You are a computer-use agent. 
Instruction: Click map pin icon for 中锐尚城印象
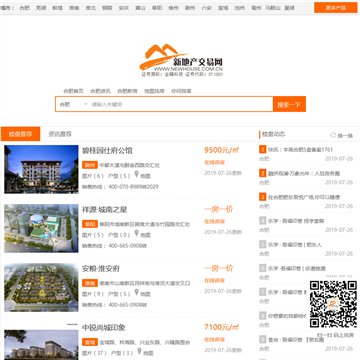tap(139, 352)
